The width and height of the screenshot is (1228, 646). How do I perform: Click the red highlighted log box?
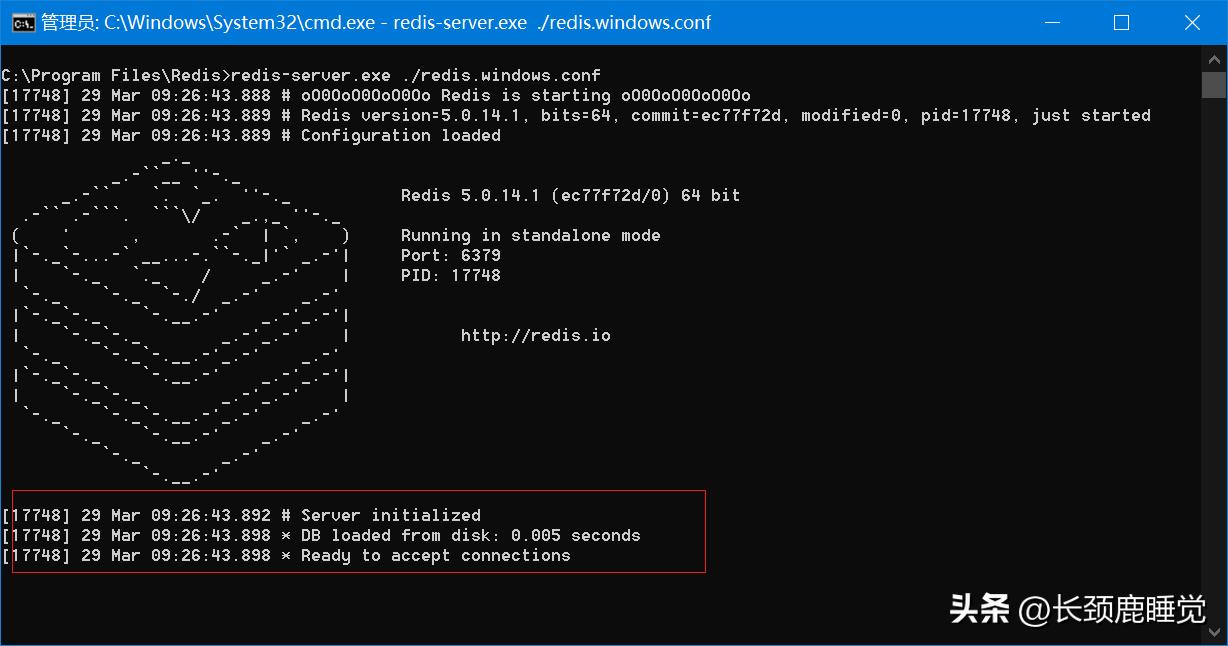(357, 531)
